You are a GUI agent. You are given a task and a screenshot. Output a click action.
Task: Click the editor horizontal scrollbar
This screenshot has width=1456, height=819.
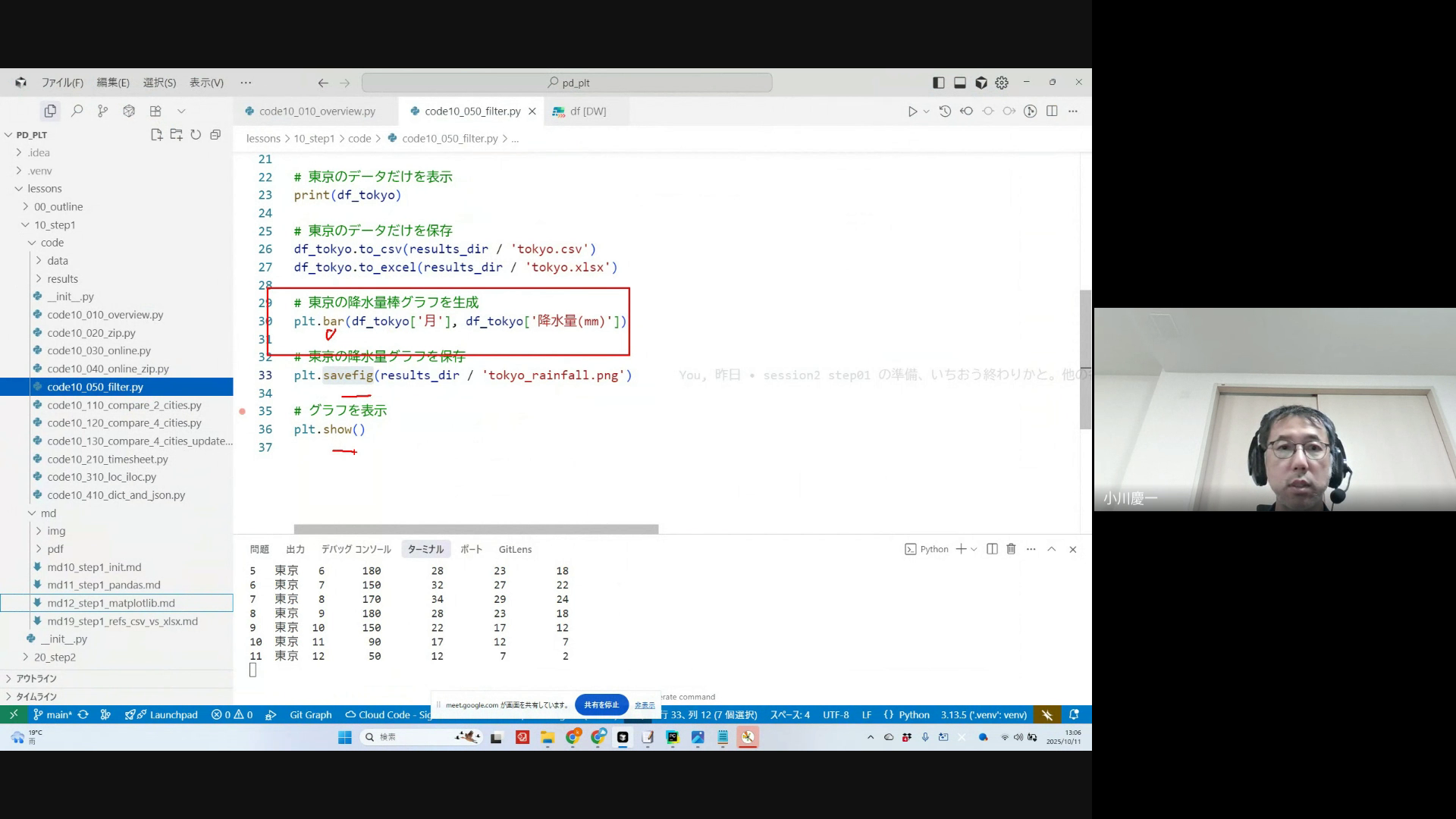click(x=475, y=529)
